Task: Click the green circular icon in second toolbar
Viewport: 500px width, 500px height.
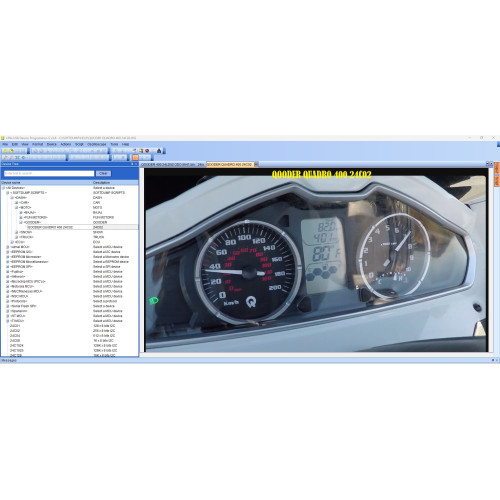Action: 23,158
